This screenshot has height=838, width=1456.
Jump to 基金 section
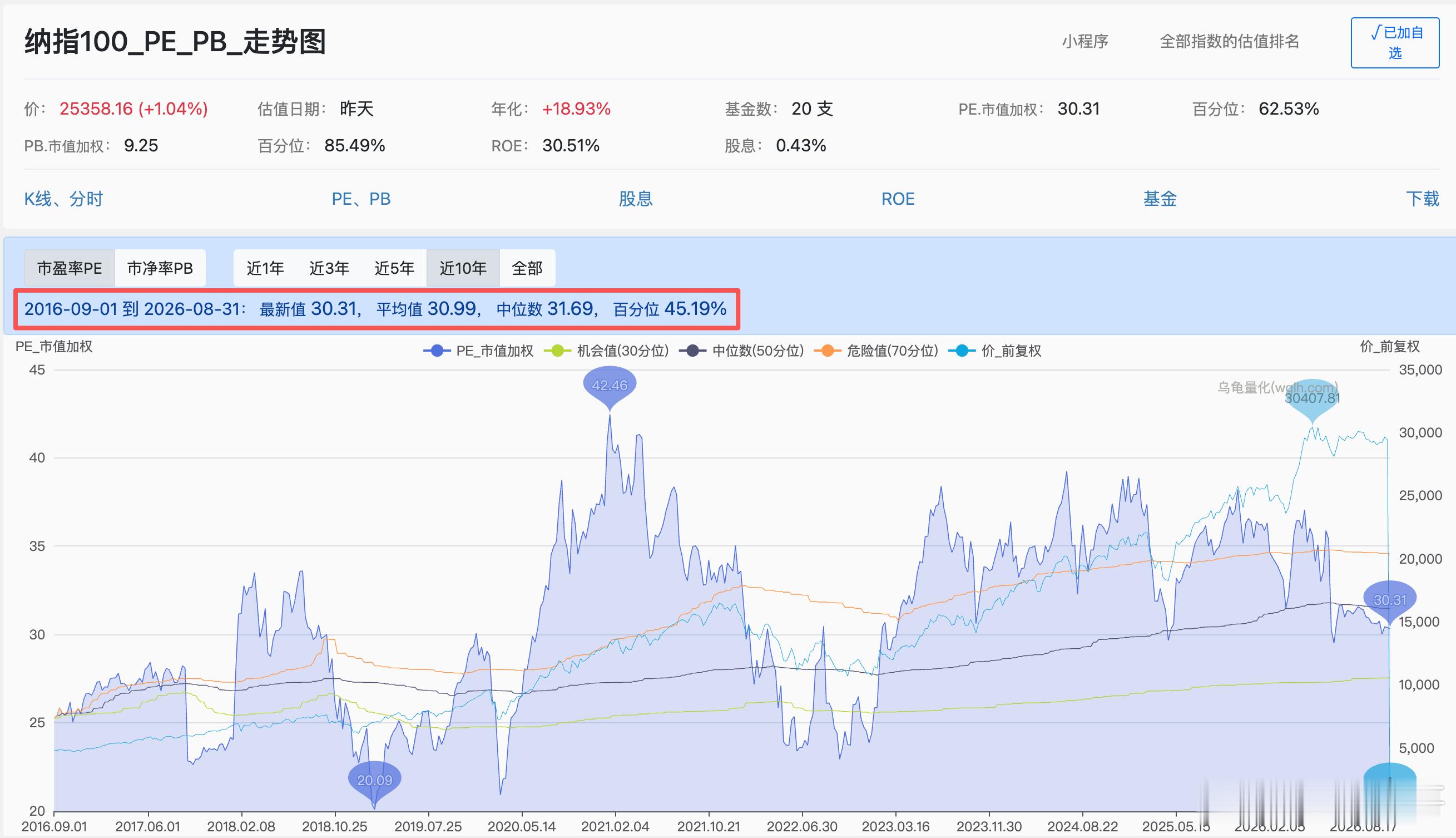[x=1160, y=199]
